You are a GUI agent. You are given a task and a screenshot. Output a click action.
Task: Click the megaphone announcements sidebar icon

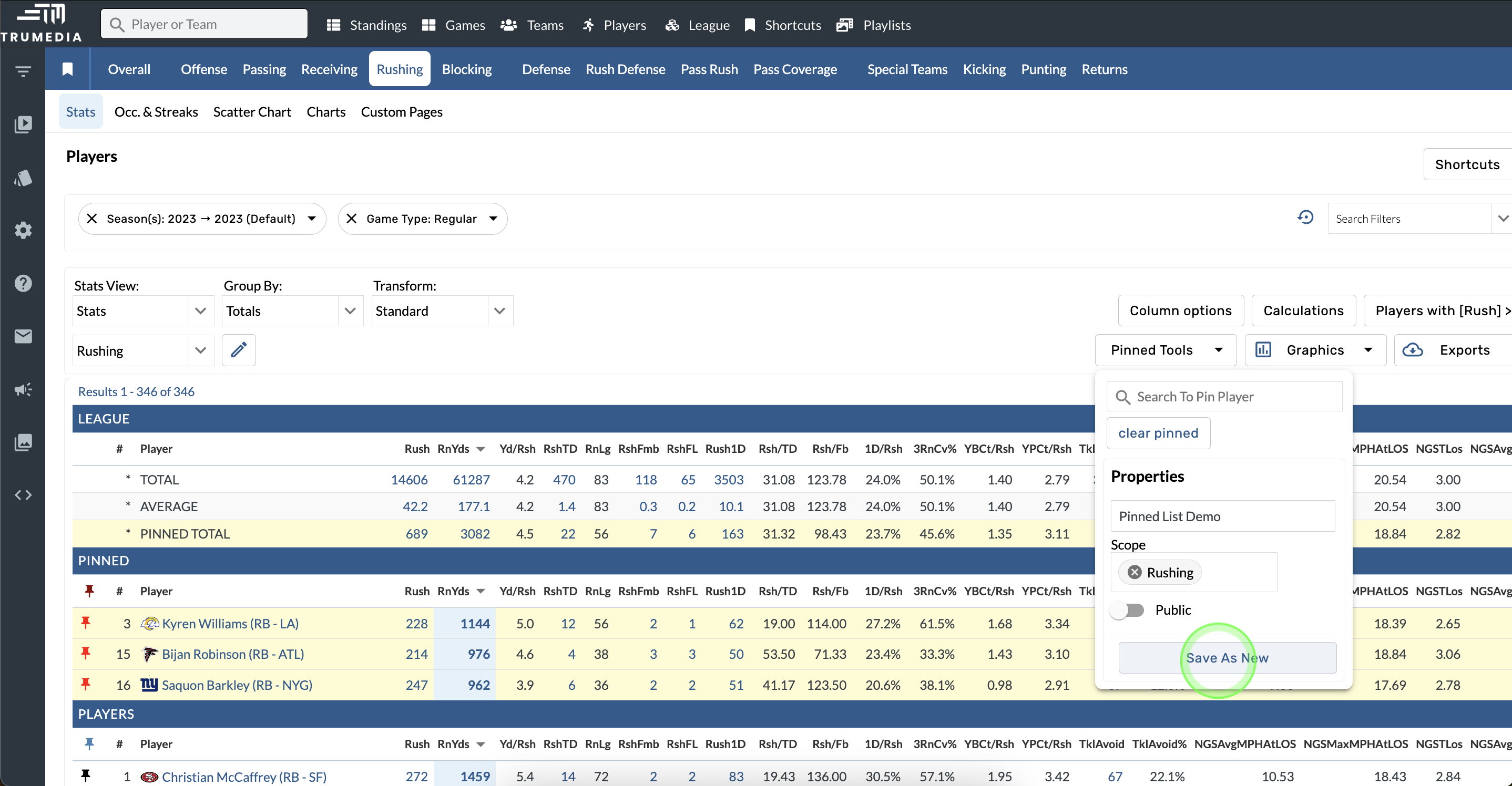23,389
